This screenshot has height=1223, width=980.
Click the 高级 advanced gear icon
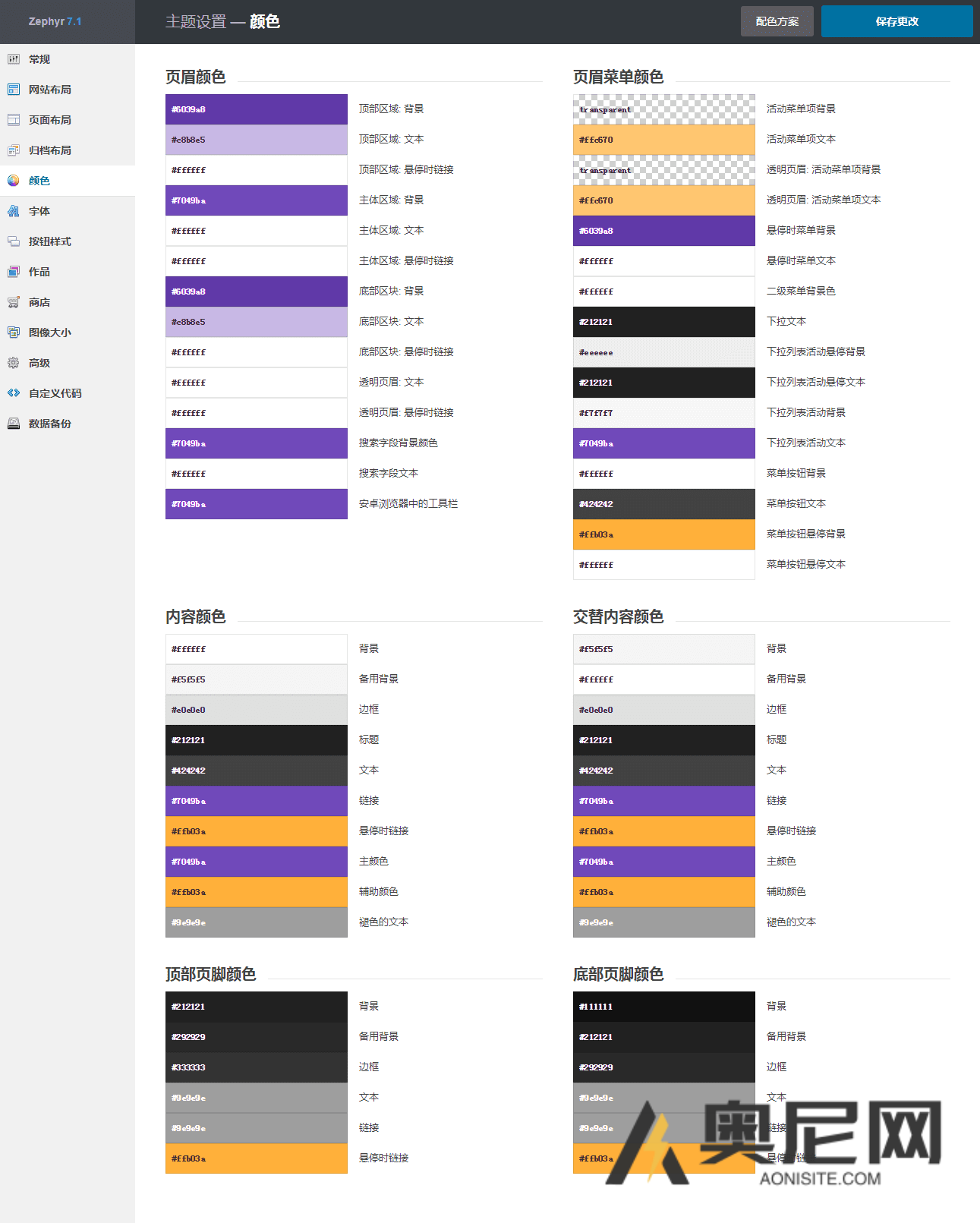tap(14, 363)
